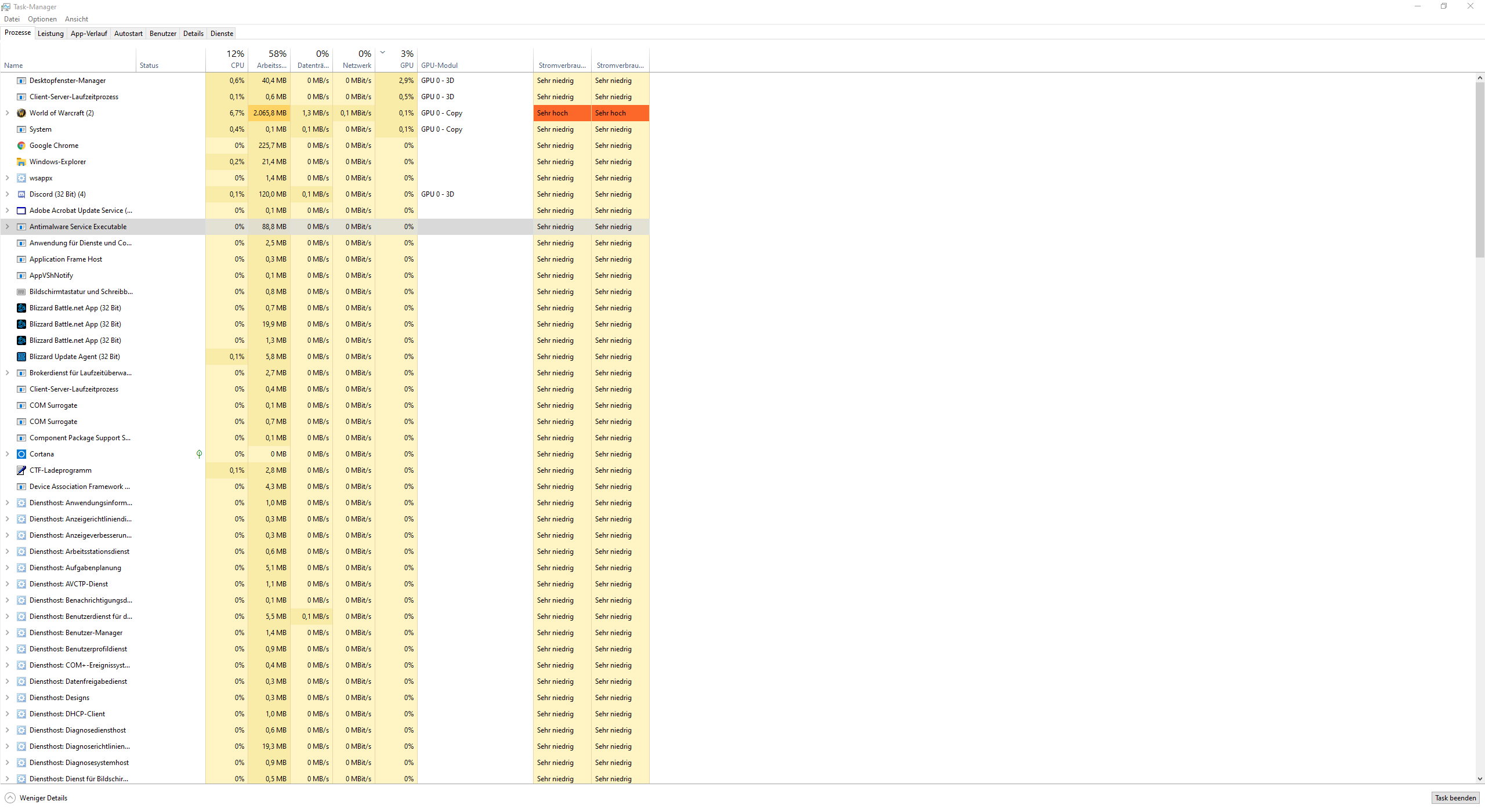
Task: Click the Blizzard Update Agent icon
Action: (21, 357)
